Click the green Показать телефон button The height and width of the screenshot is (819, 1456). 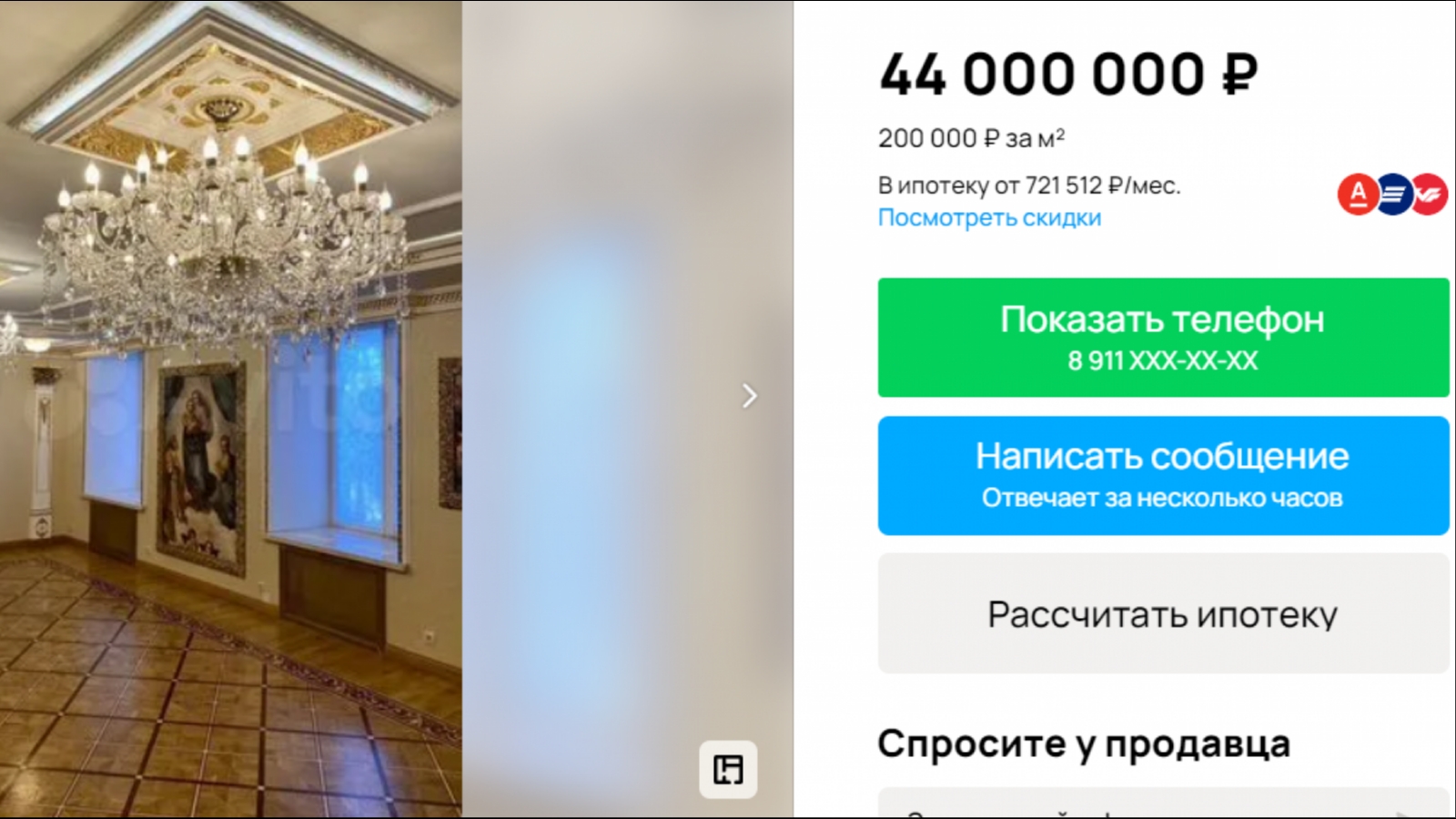(1163, 338)
